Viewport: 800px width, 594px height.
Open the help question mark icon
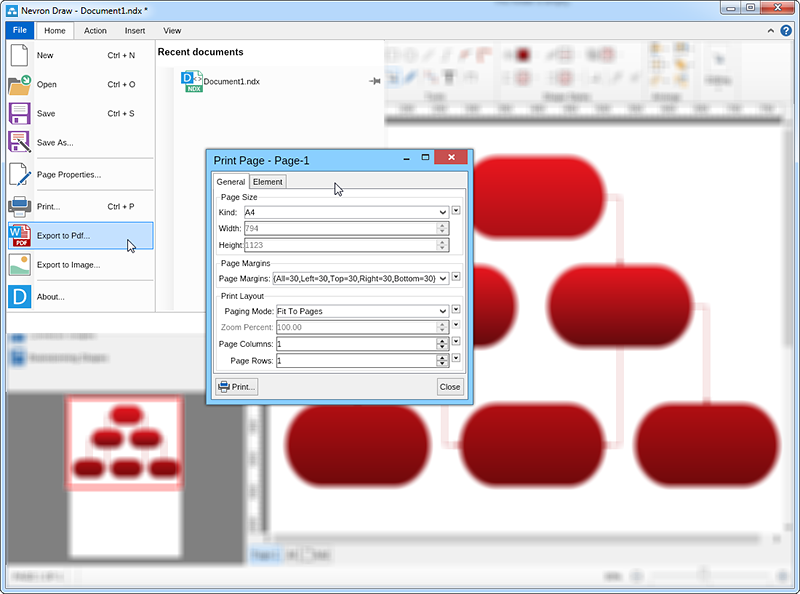point(786,31)
